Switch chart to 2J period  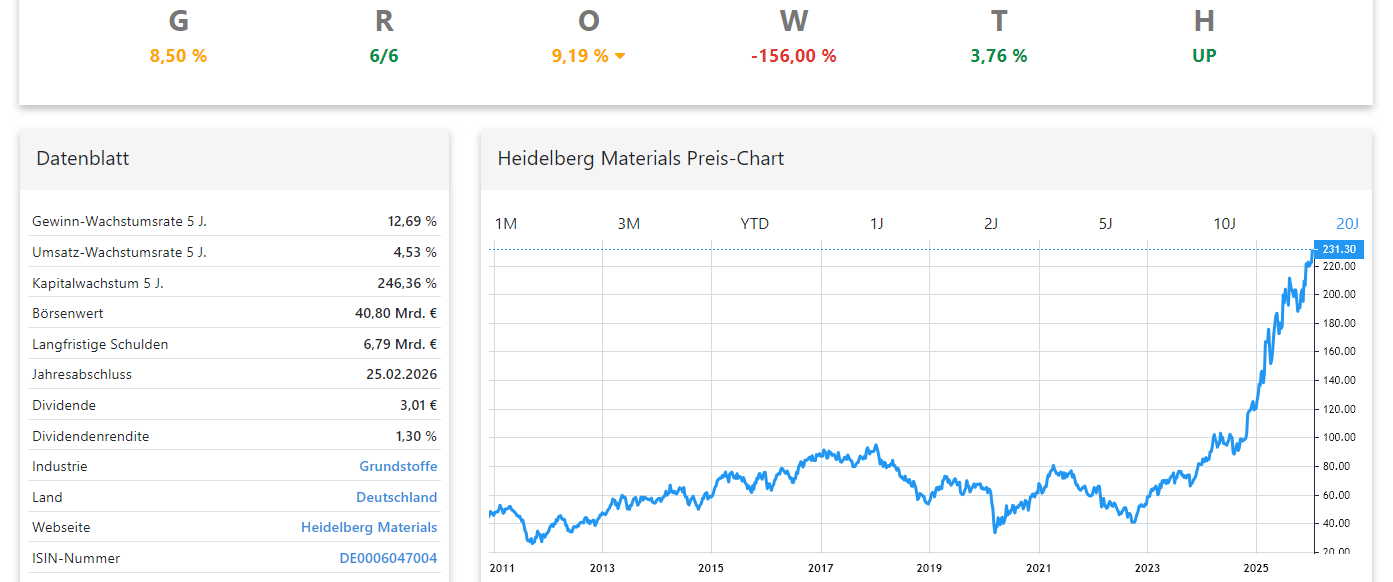(x=991, y=223)
